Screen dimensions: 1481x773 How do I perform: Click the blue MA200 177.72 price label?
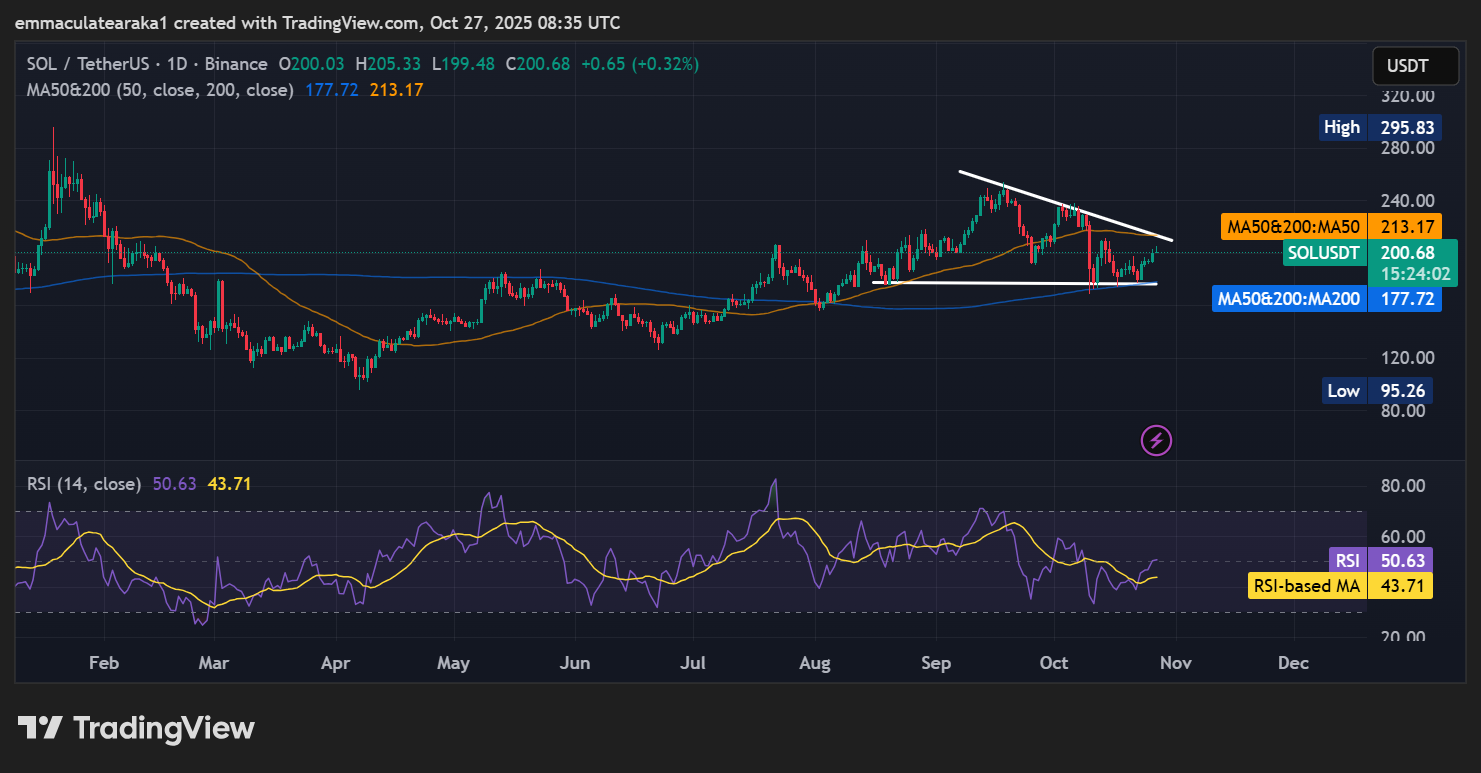tap(1326, 298)
